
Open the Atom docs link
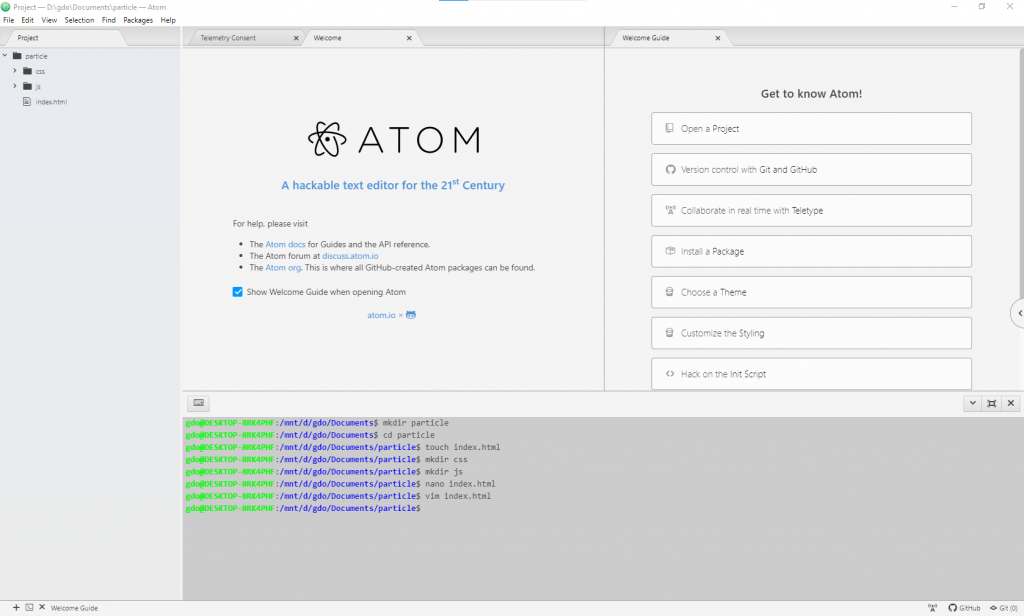click(285, 244)
